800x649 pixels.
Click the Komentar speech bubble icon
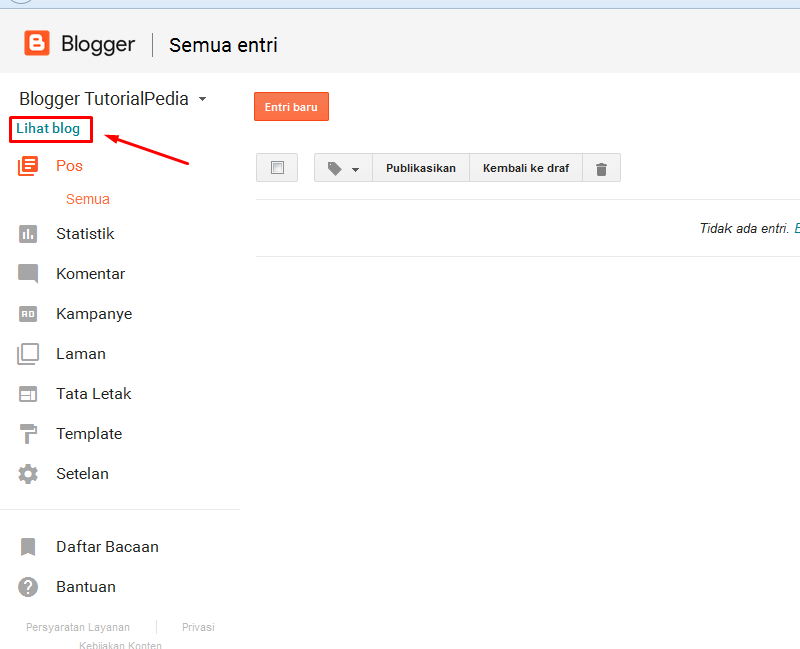tap(28, 273)
